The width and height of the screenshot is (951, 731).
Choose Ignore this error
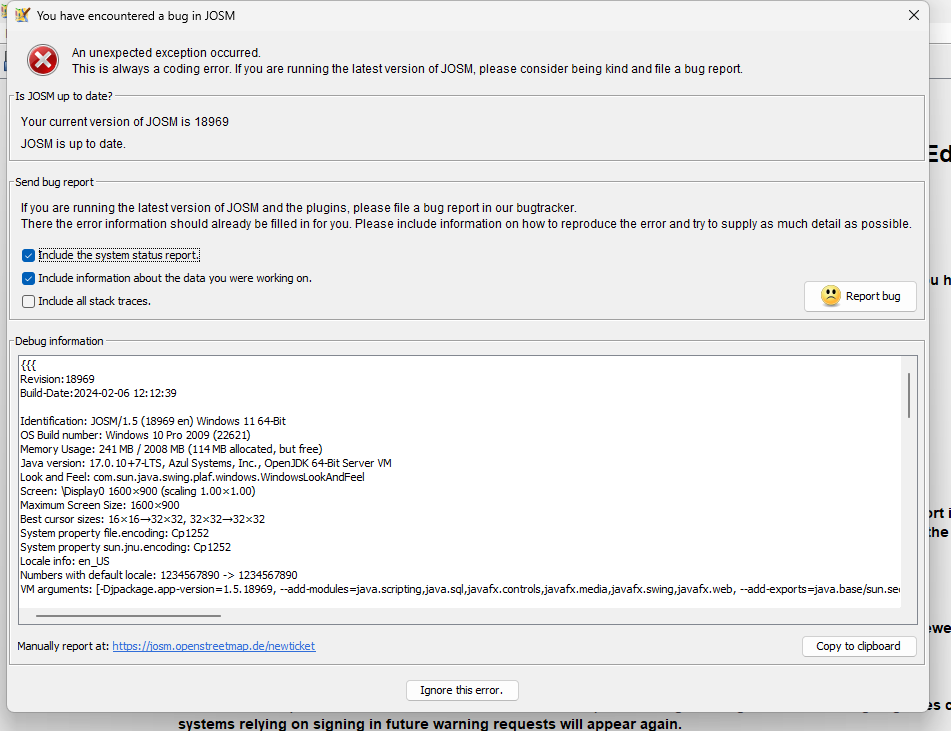pyautogui.click(x=462, y=690)
